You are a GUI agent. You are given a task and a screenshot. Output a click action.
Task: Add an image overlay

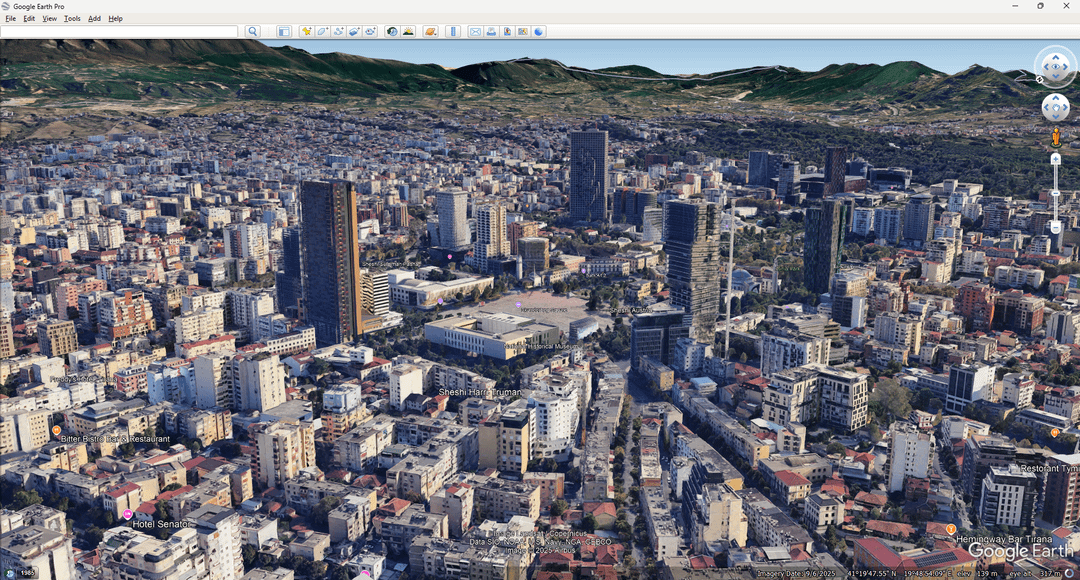[x=354, y=32]
